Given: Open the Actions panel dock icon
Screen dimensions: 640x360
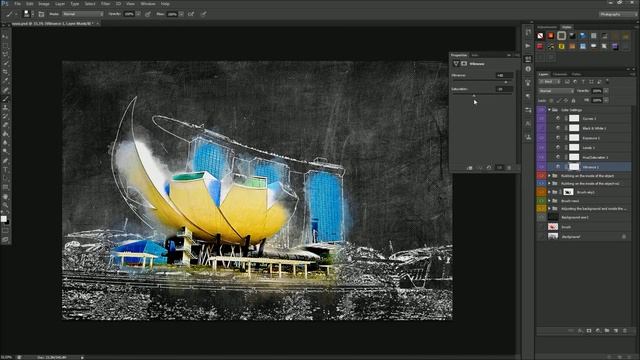Looking at the screenshot, I should (528, 46).
